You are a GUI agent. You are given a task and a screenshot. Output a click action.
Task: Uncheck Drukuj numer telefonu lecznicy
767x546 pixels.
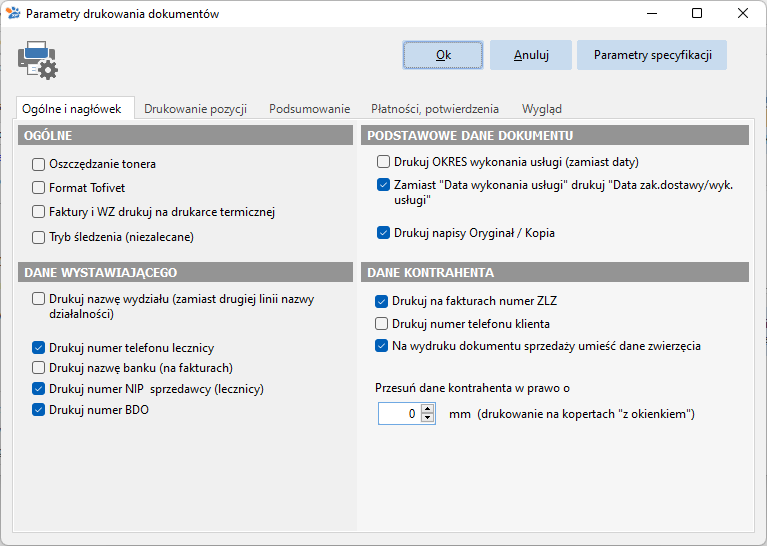tap(38, 348)
